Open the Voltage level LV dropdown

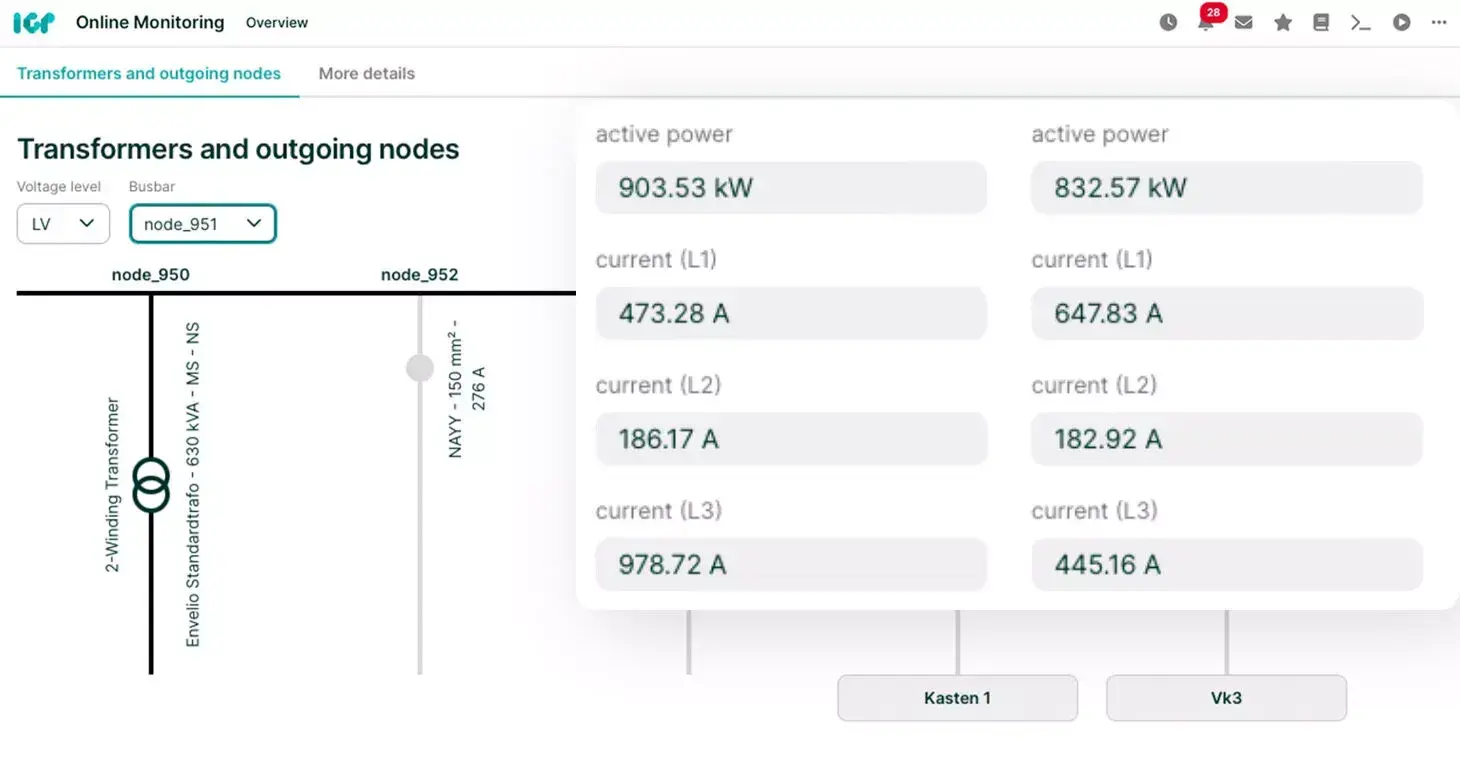[62, 224]
